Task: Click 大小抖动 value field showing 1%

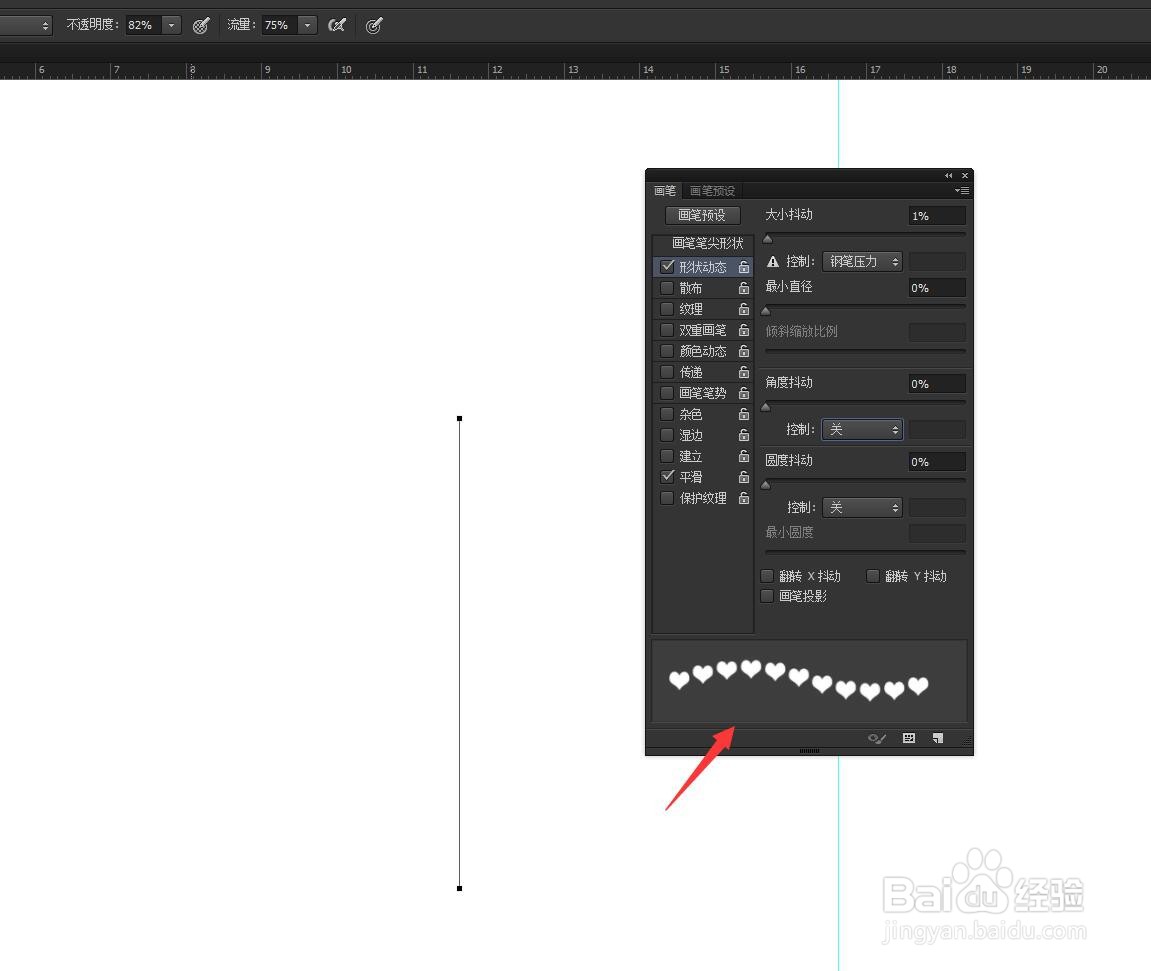Action: click(x=937, y=215)
